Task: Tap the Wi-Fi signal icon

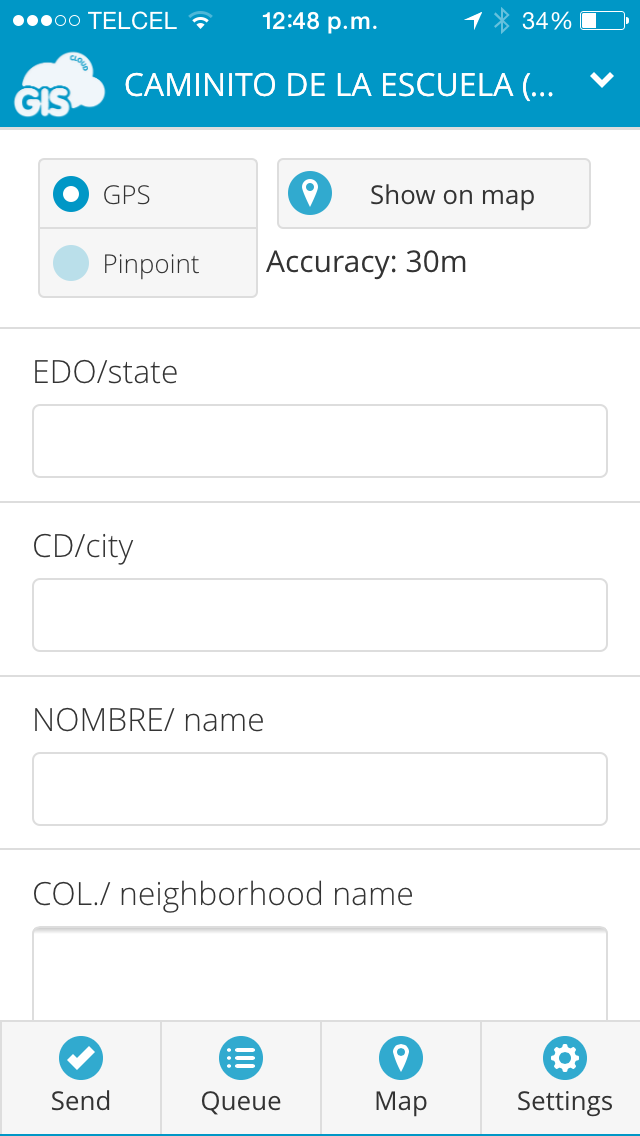Action: click(201, 21)
